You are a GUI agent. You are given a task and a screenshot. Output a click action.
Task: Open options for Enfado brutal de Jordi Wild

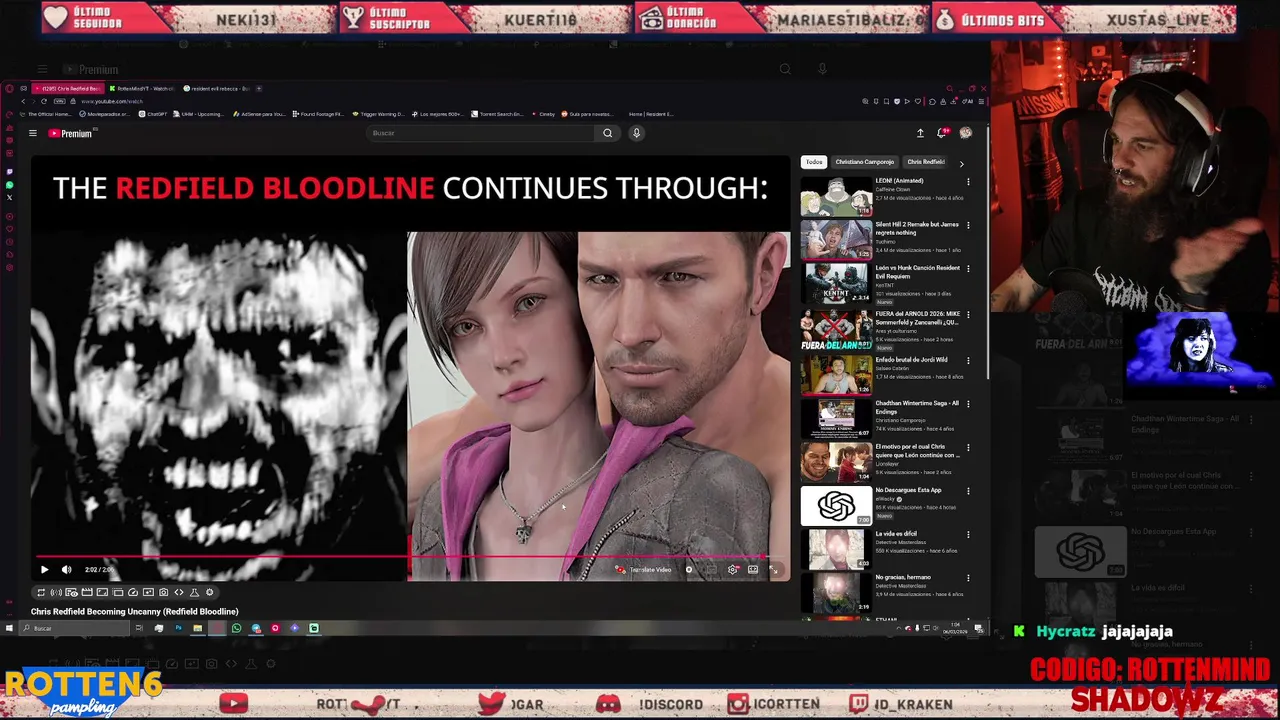point(968,360)
